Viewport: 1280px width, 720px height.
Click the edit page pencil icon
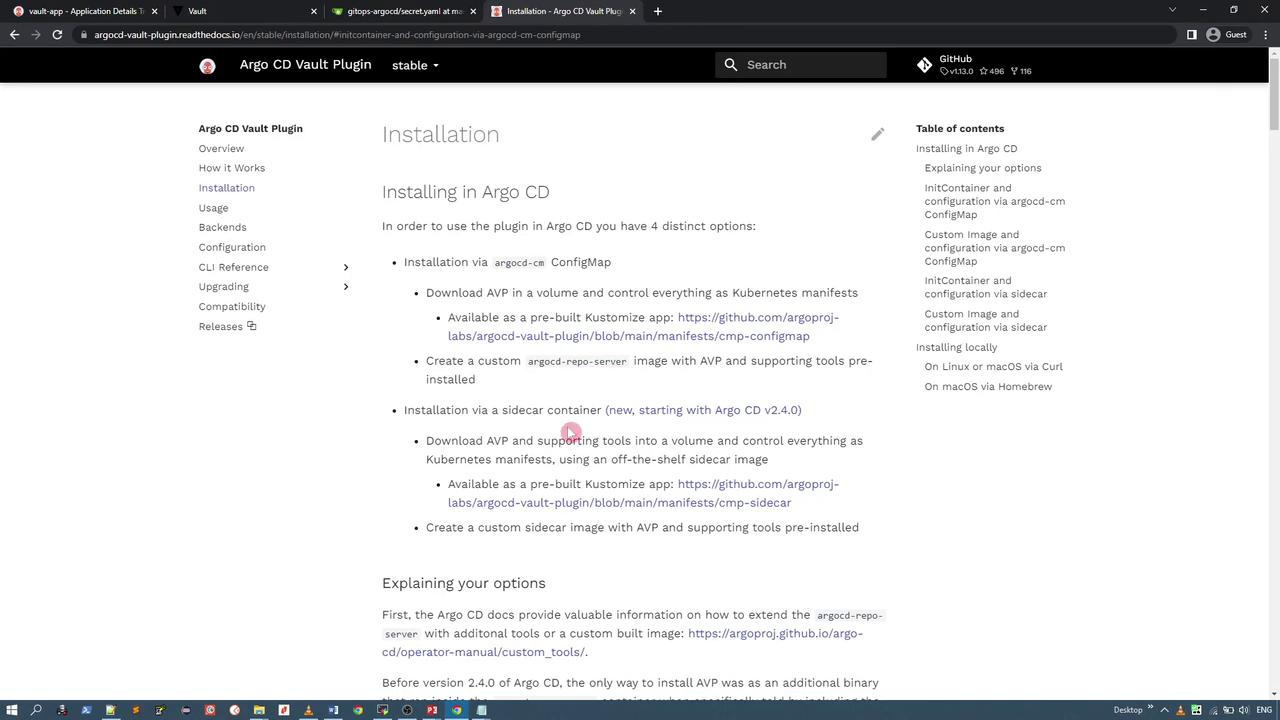pyautogui.click(x=877, y=134)
